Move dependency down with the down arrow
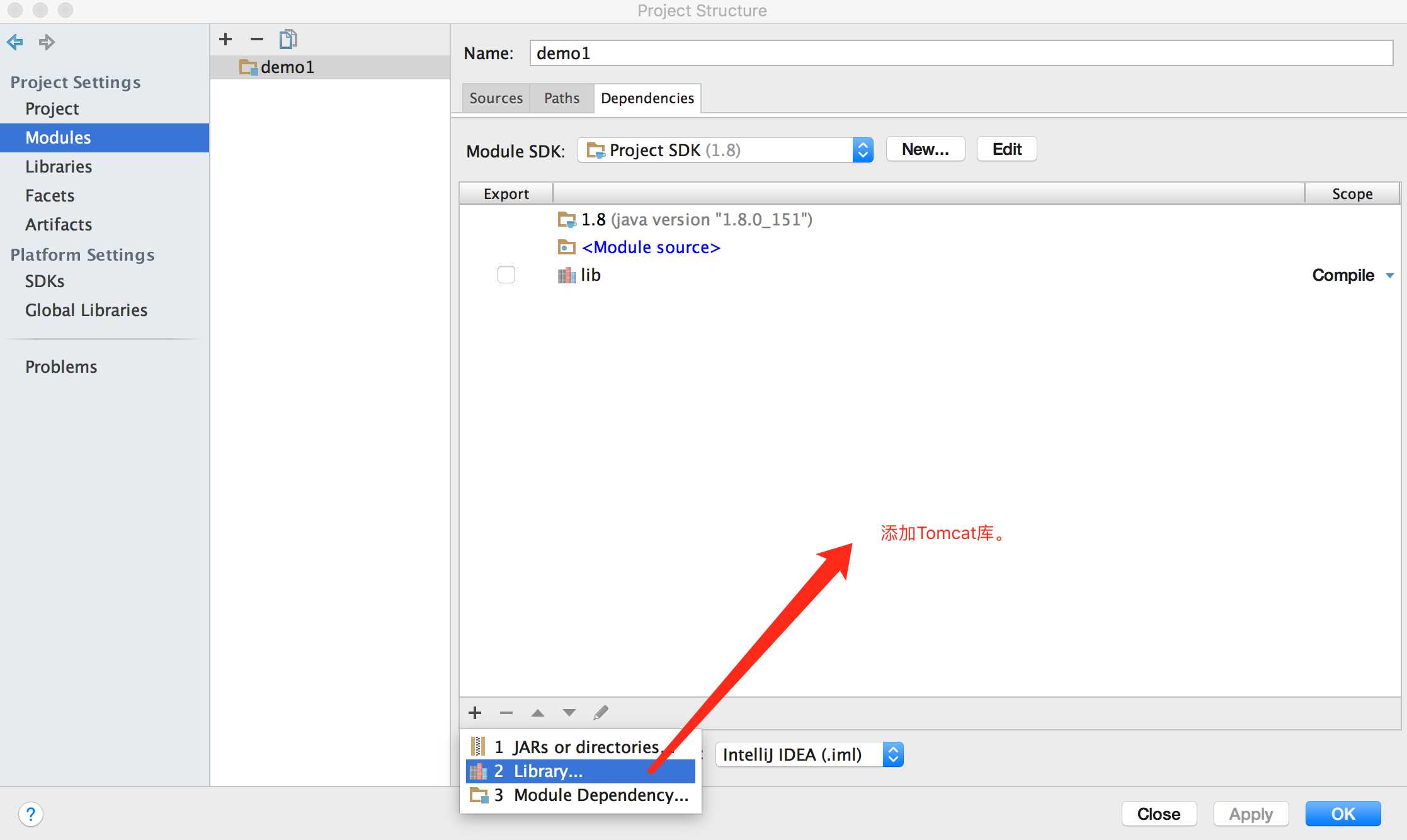This screenshot has height=840, width=1407. tap(569, 713)
